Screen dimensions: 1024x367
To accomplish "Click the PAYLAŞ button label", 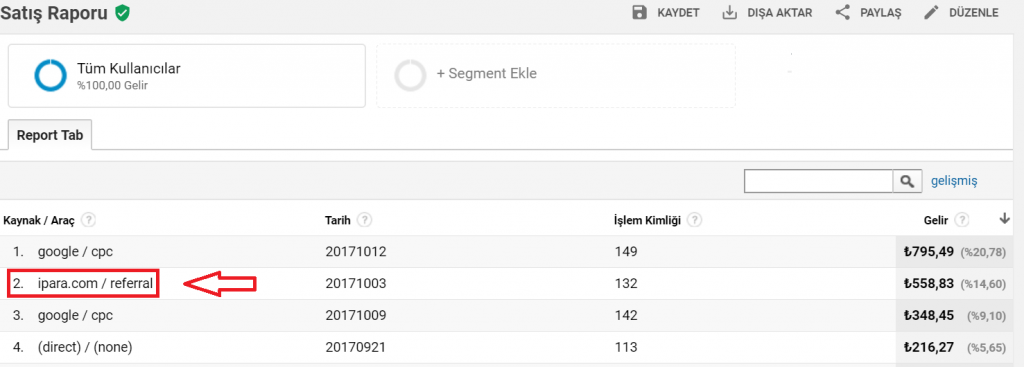I will 880,13.
